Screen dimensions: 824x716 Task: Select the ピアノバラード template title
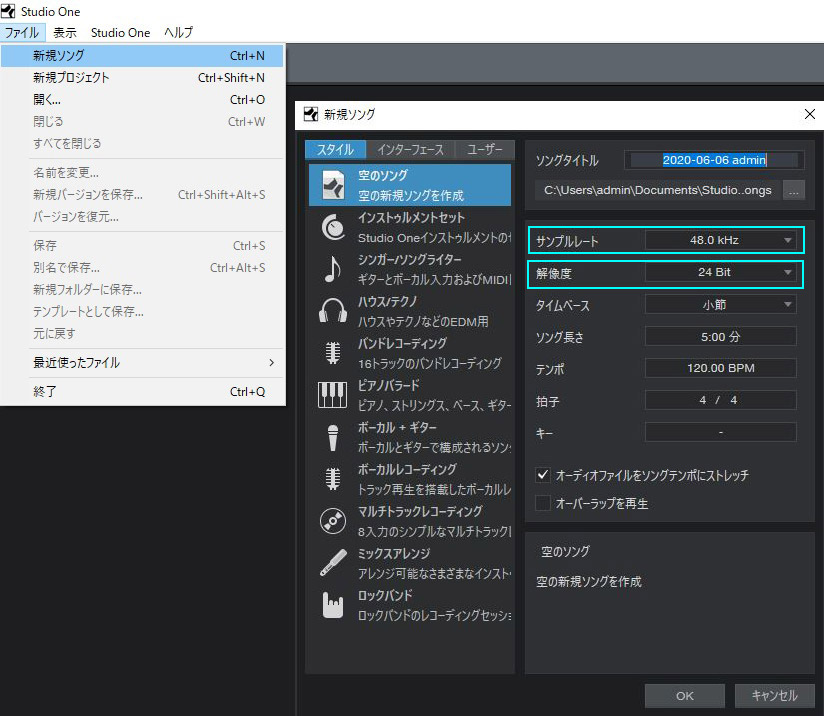[x=389, y=385]
